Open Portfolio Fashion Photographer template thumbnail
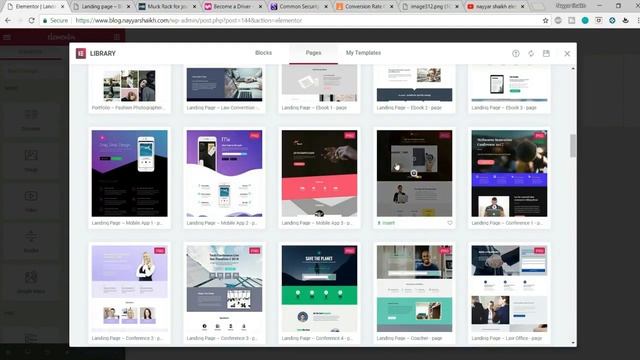This screenshot has width=640, height=360. 129,84
